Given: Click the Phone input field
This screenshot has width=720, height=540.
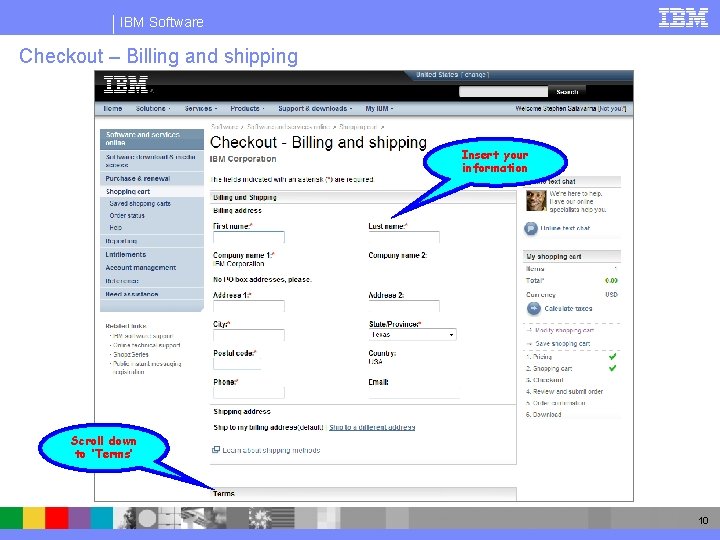Looking at the screenshot, I should click(x=248, y=393).
